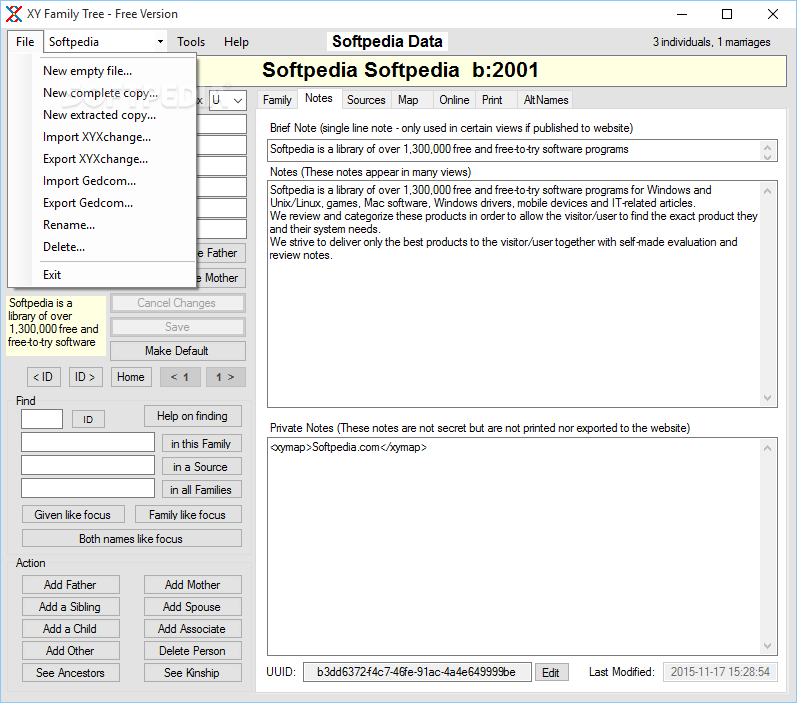Switch to the Online tab
Viewport: 797px width, 703px height.
click(454, 100)
